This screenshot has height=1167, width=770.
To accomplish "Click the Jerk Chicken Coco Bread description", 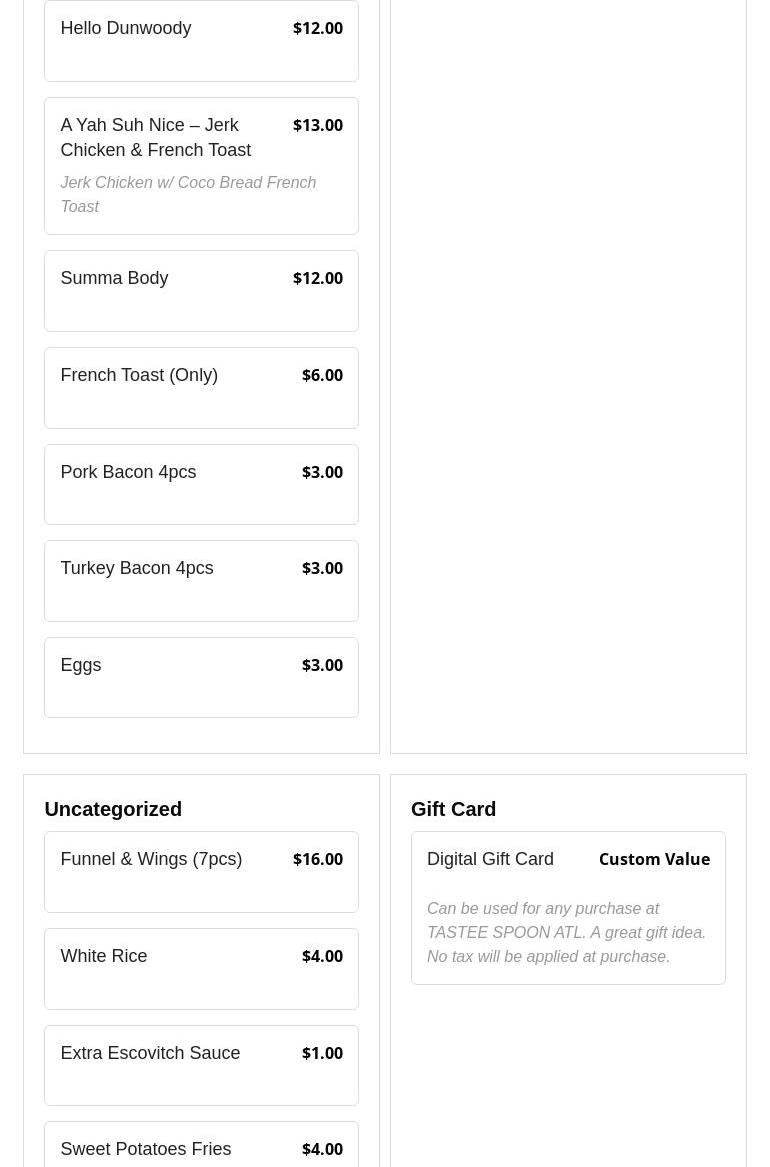I will click(188, 195).
